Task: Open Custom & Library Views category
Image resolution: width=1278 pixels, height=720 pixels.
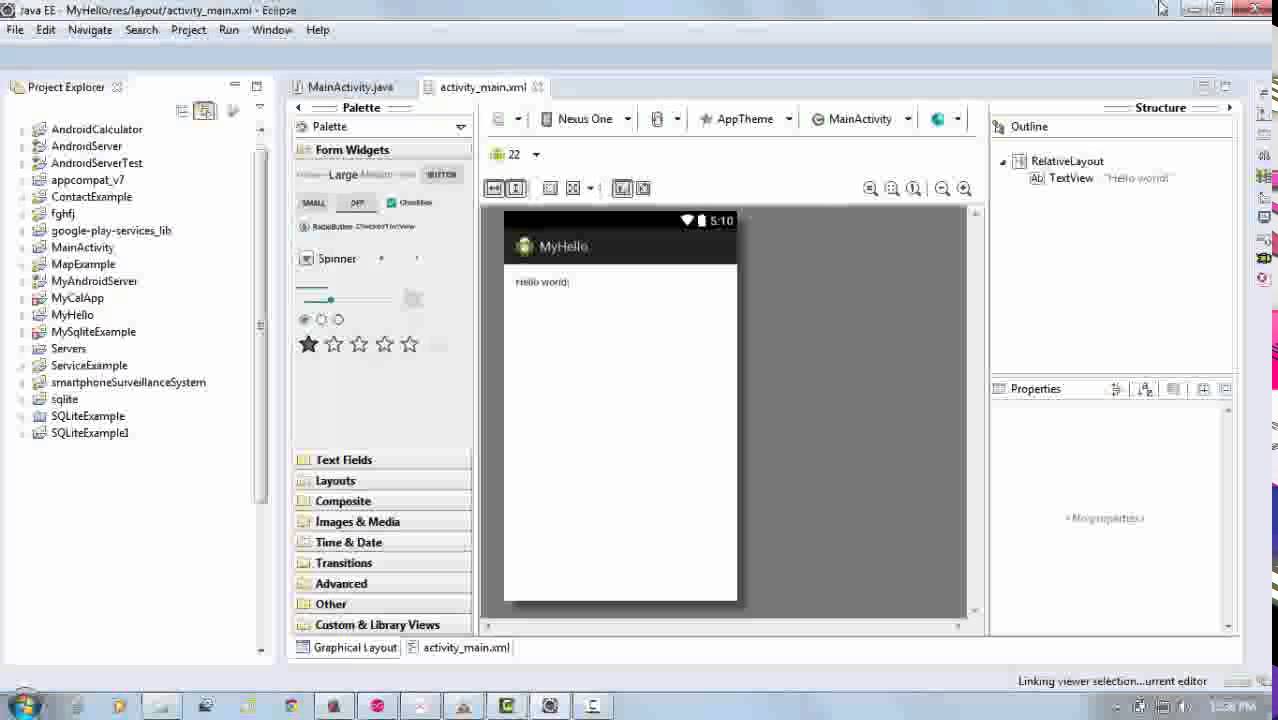Action: point(383,625)
